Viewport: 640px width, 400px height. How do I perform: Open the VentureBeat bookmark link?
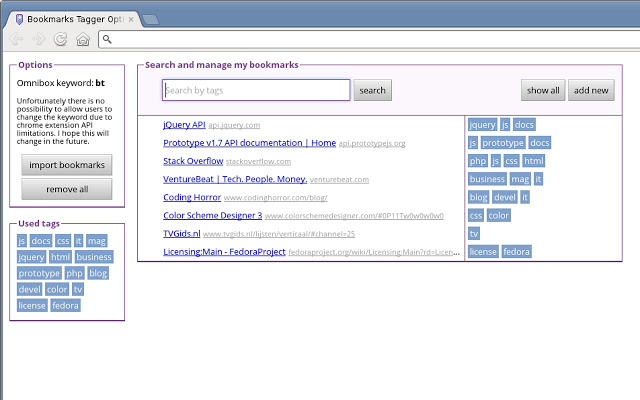(x=235, y=179)
